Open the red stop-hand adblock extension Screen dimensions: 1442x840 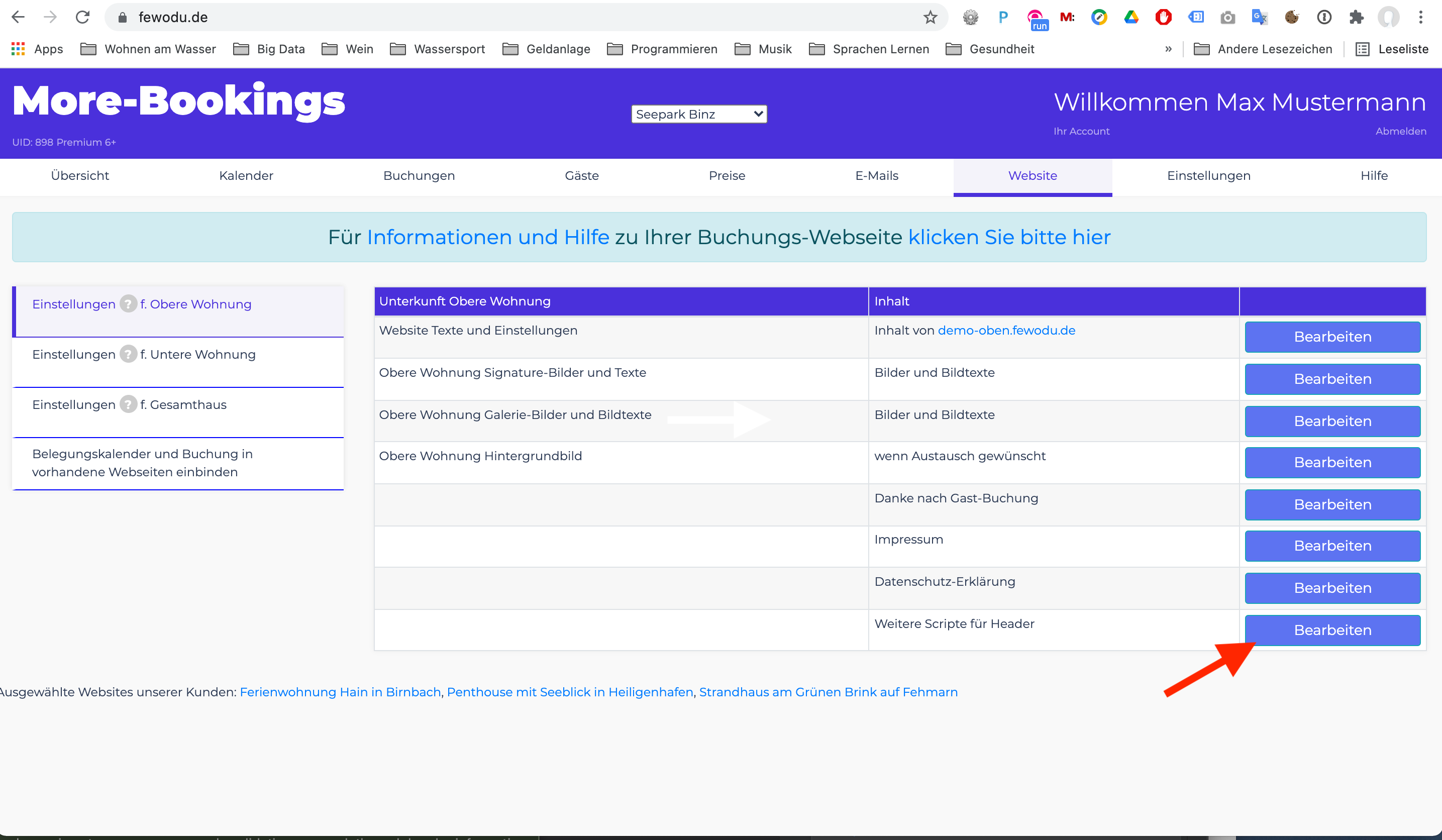(x=1163, y=18)
